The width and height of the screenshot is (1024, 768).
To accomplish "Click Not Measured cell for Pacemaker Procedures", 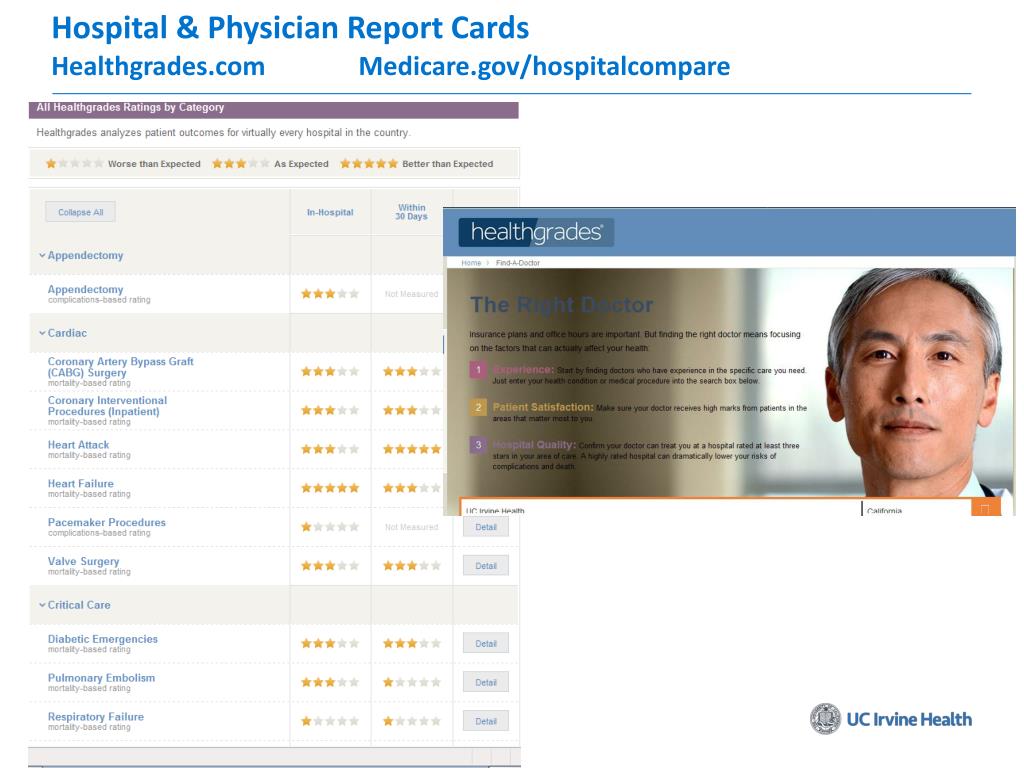I will tap(411, 527).
